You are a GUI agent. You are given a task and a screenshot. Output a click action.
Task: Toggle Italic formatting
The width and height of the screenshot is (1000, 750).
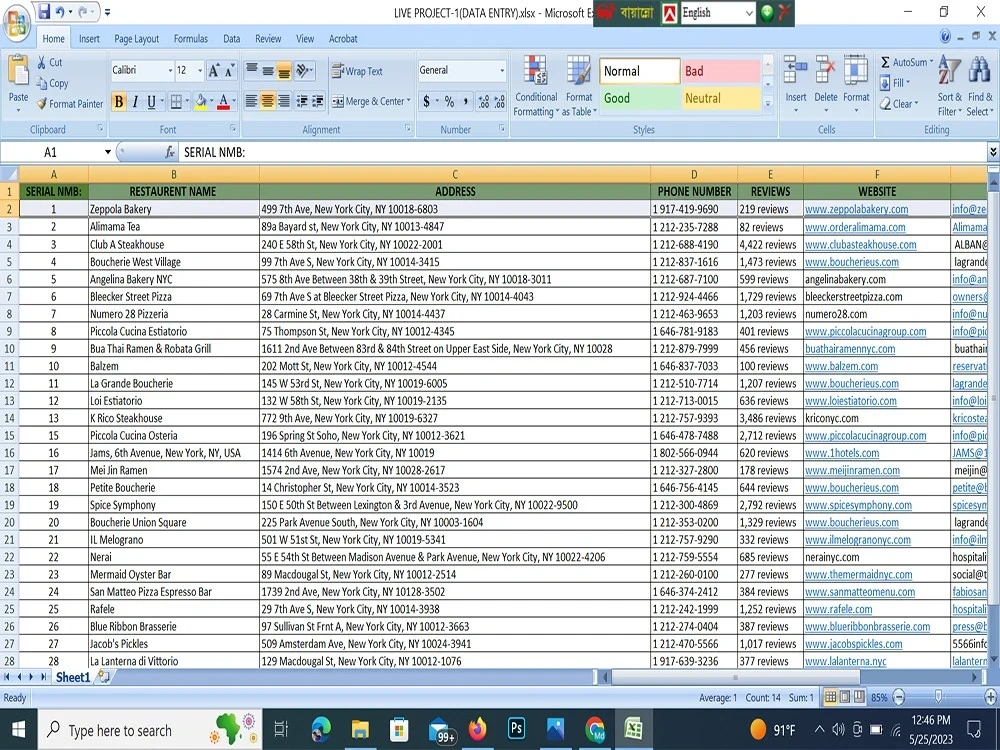[135, 101]
